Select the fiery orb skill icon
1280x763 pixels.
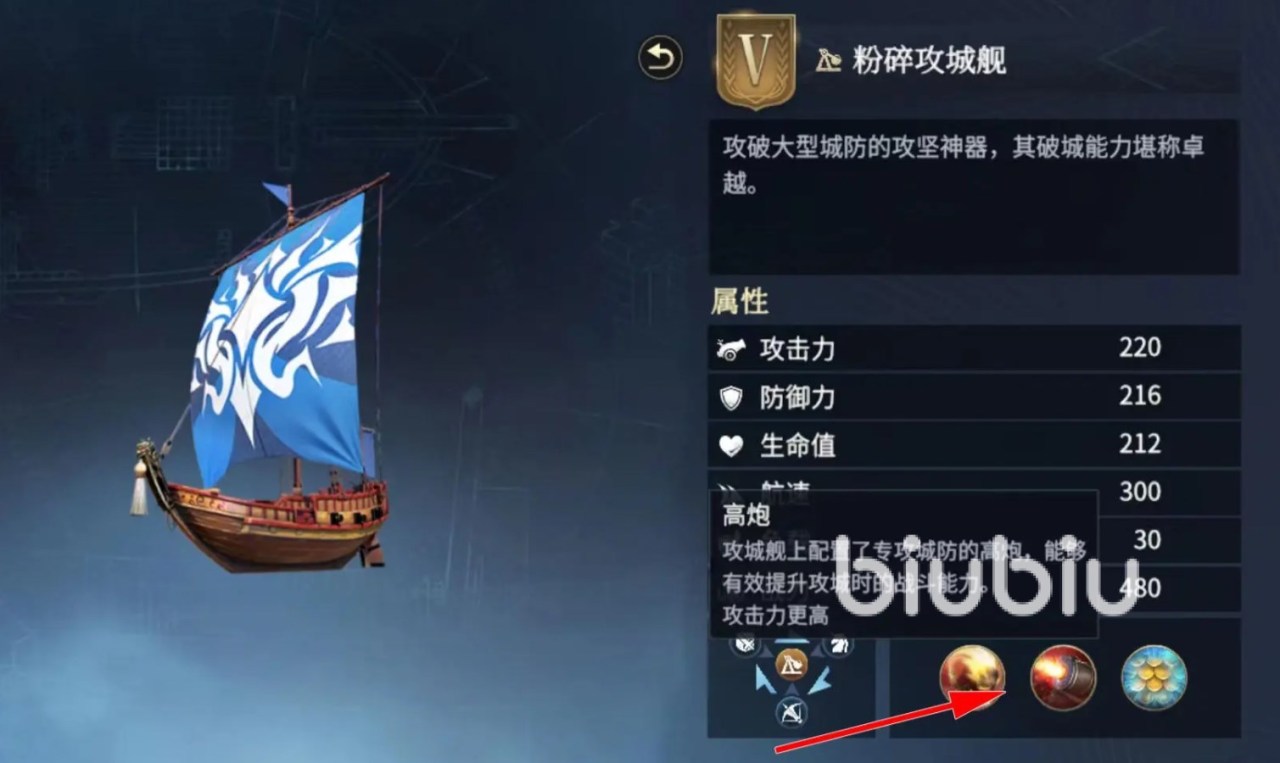(x=972, y=678)
